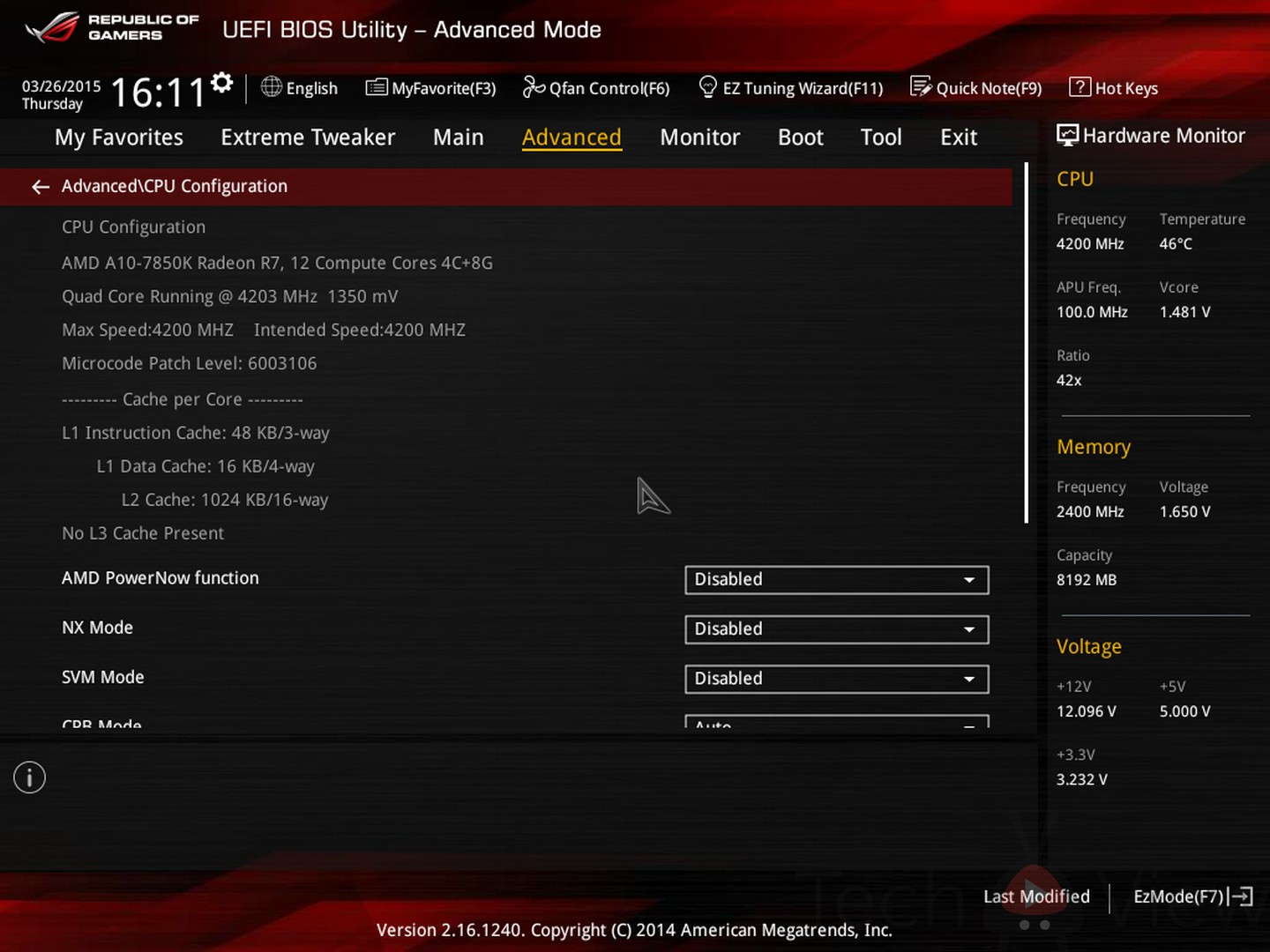Open Quick Note(F9)
This screenshot has width=1270, height=952.
click(976, 88)
